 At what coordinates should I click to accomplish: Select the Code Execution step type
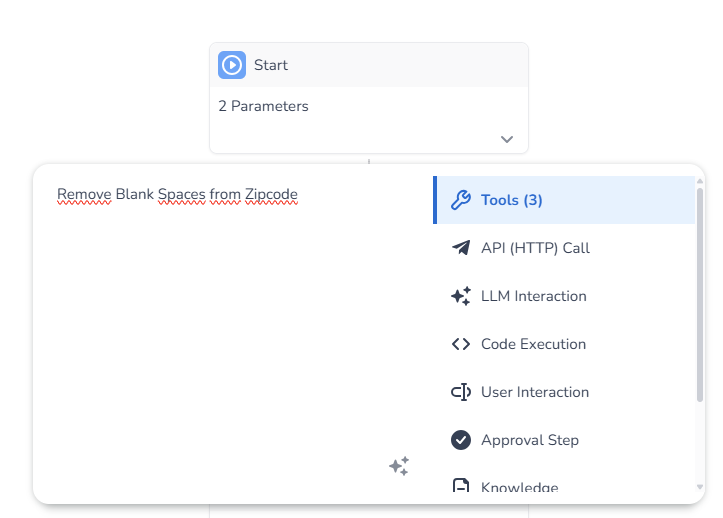[x=533, y=344]
